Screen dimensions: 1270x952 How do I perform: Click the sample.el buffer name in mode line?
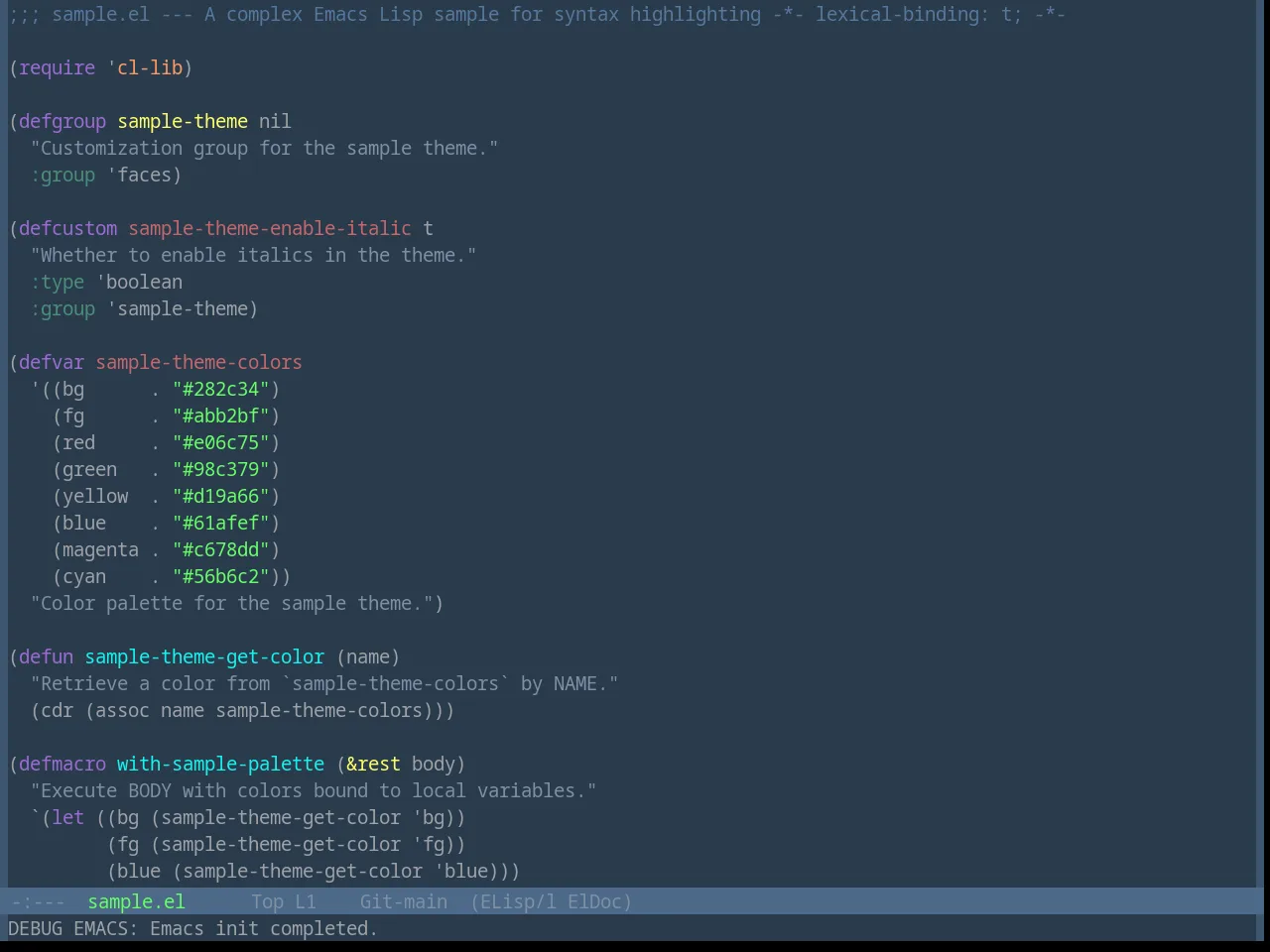(136, 901)
